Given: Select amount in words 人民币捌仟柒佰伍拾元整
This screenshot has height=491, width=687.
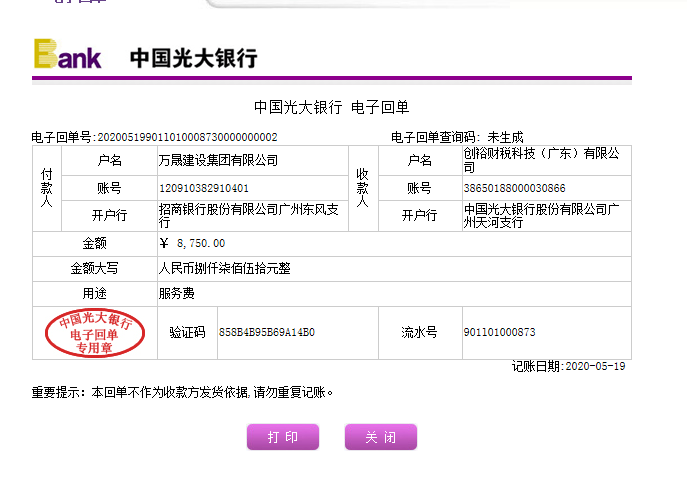Looking at the screenshot, I should tap(224, 268).
